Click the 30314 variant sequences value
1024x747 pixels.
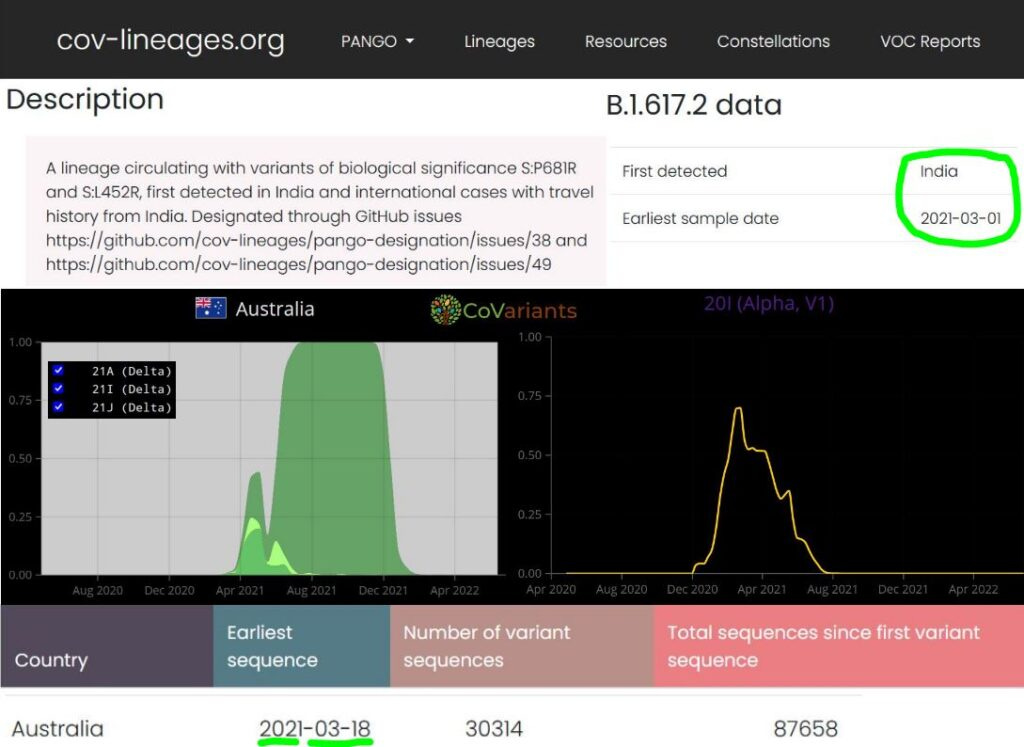click(494, 728)
